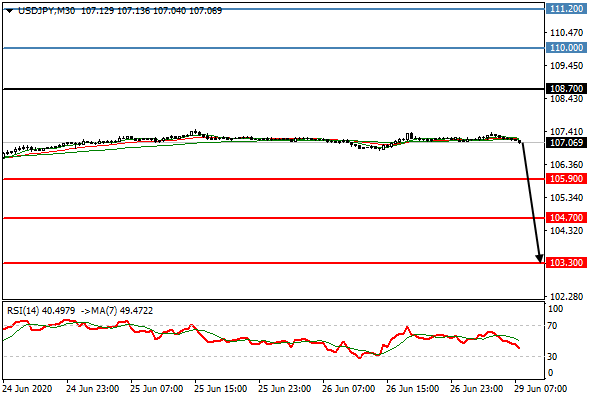Image resolution: width=590 pixels, height=400 pixels.
Task: Click the 29 Jun 07:00 time label
Action: 540,388
